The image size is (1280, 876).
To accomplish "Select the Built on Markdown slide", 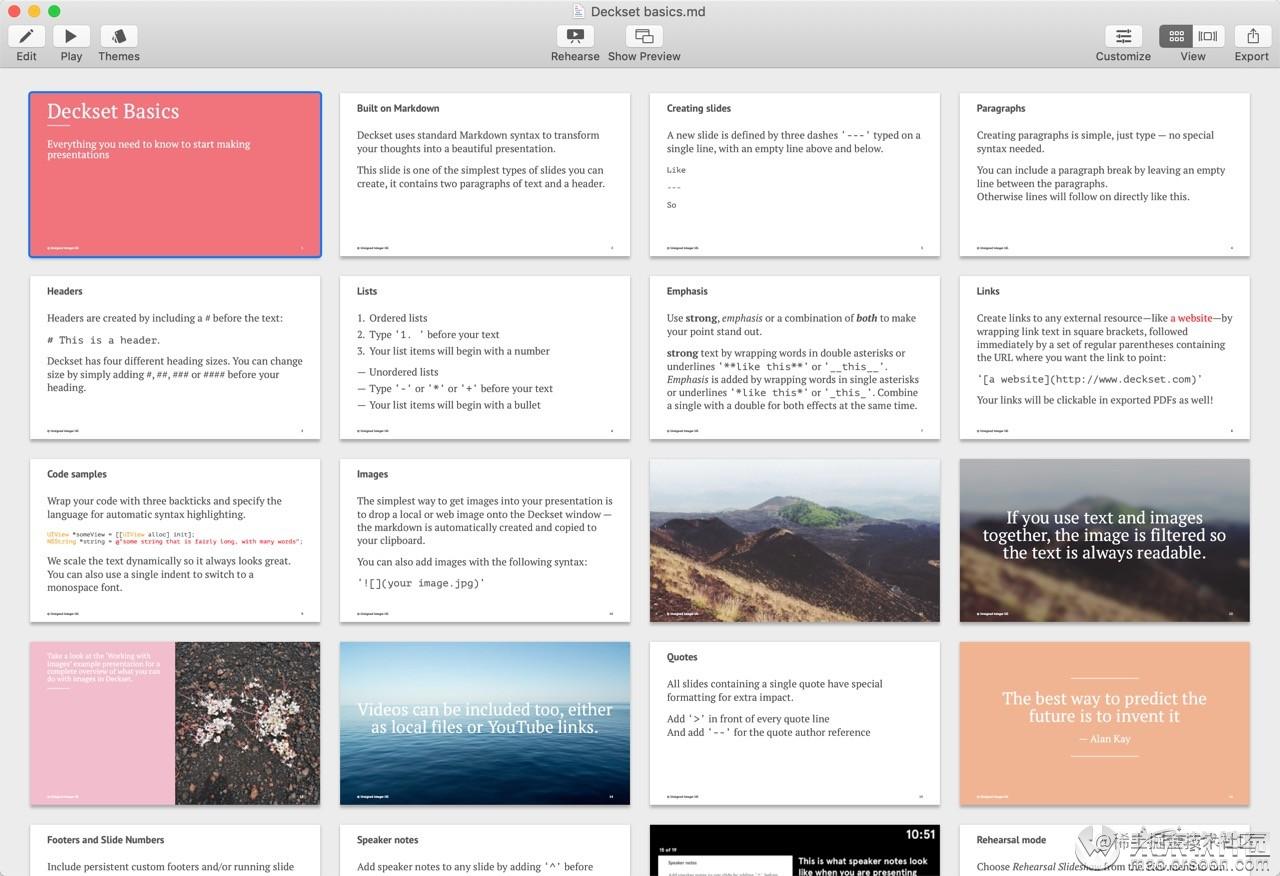I will pos(485,175).
